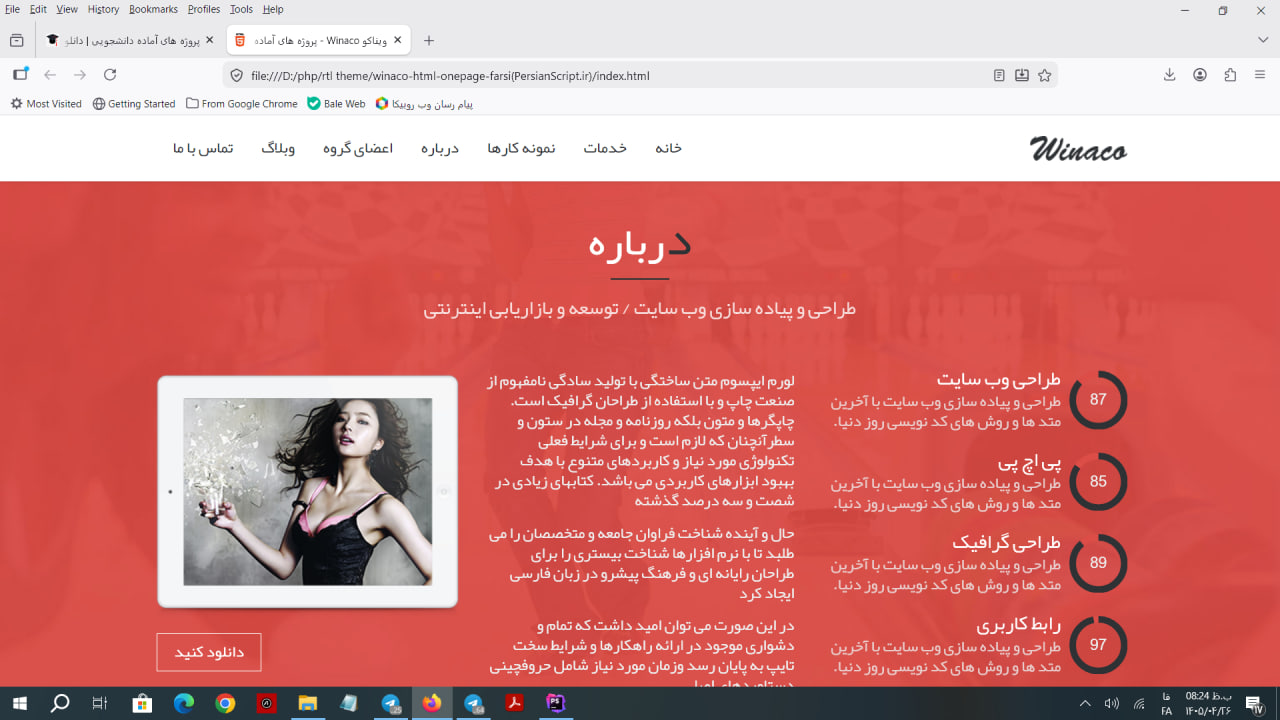Open the Bookmarks menu

[153, 9]
